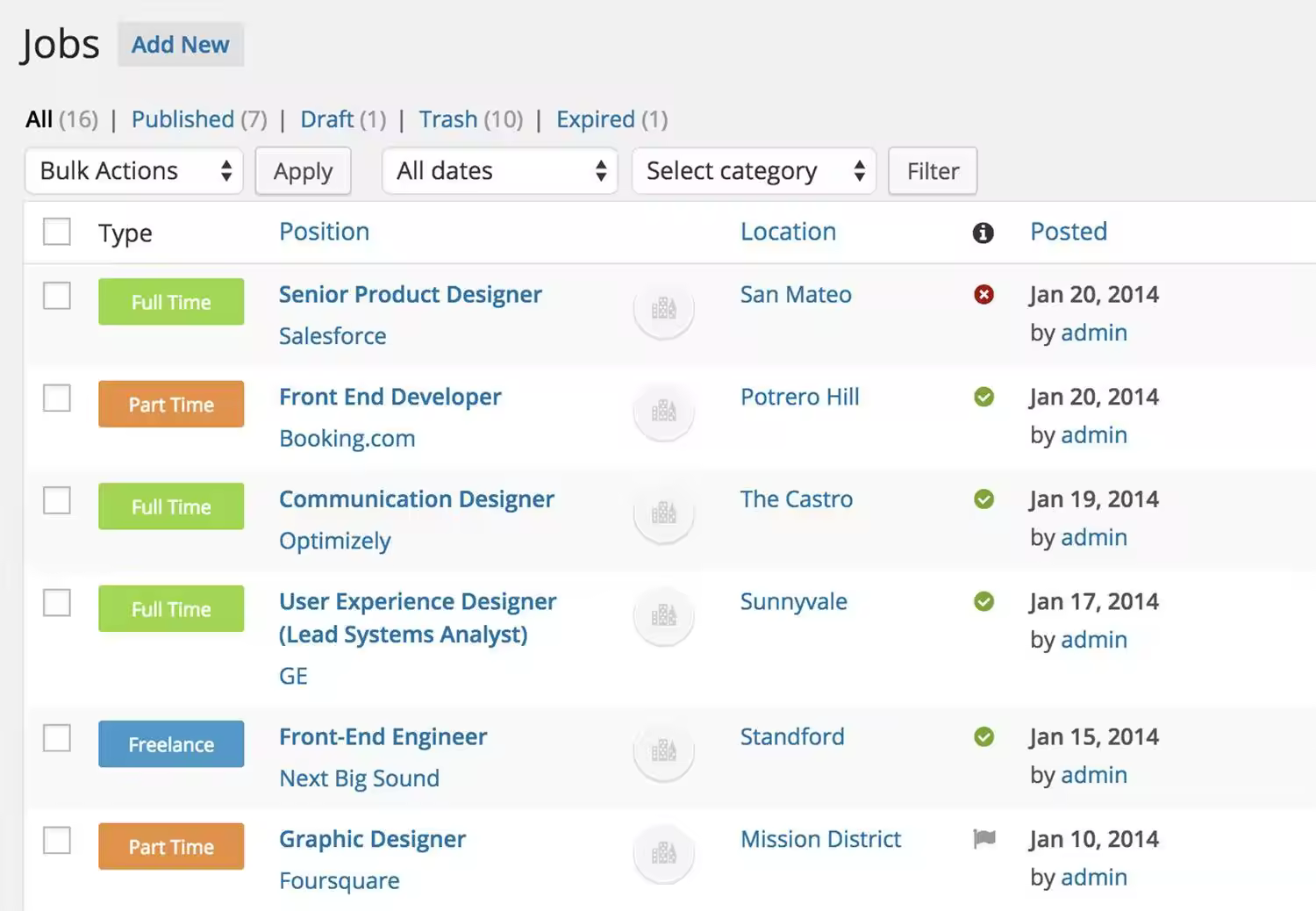Click the gray flag icon for Graphic Designer
The height and width of the screenshot is (911, 1316).
coord(984,839)
